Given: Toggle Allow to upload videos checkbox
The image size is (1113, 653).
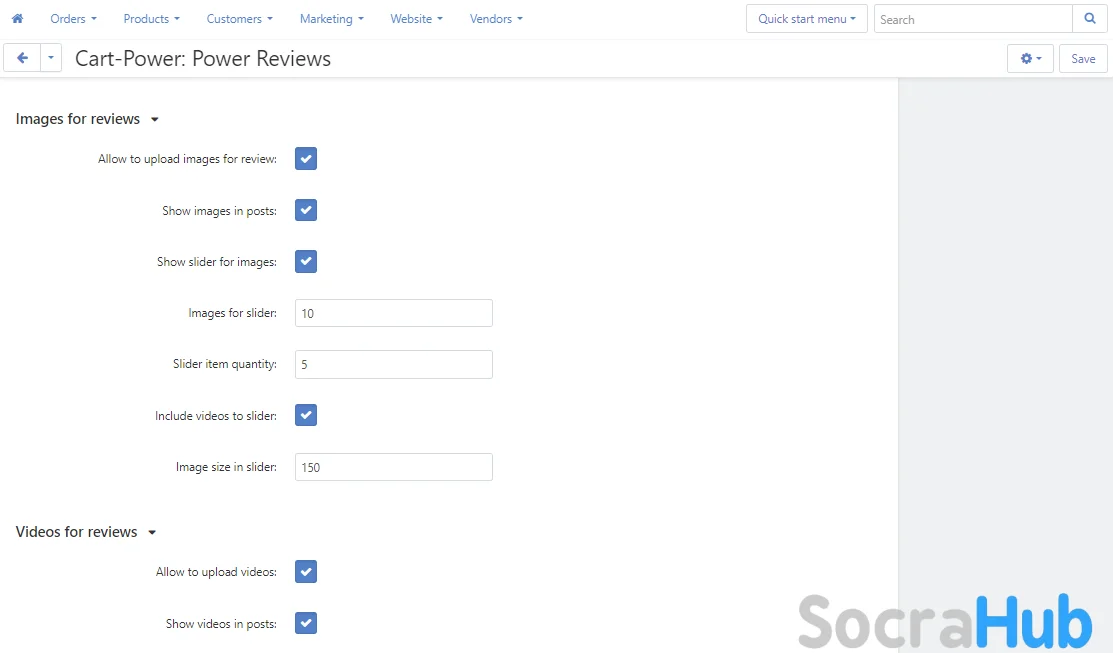Looking at the screenshot, I should pos(306,571).
